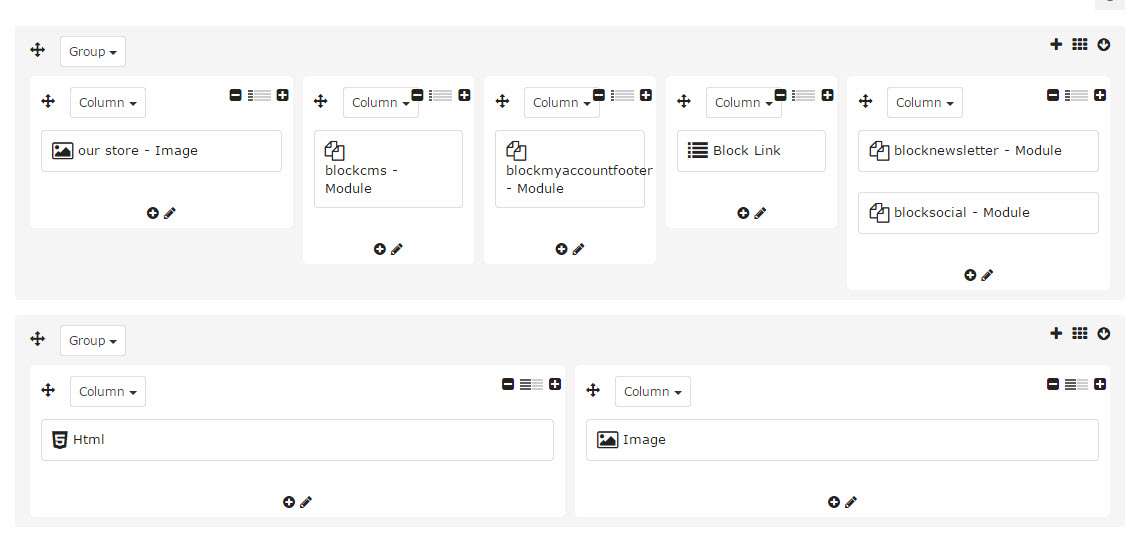Collapse the second group with its down-arrow circle icon

coord(1104,333)
